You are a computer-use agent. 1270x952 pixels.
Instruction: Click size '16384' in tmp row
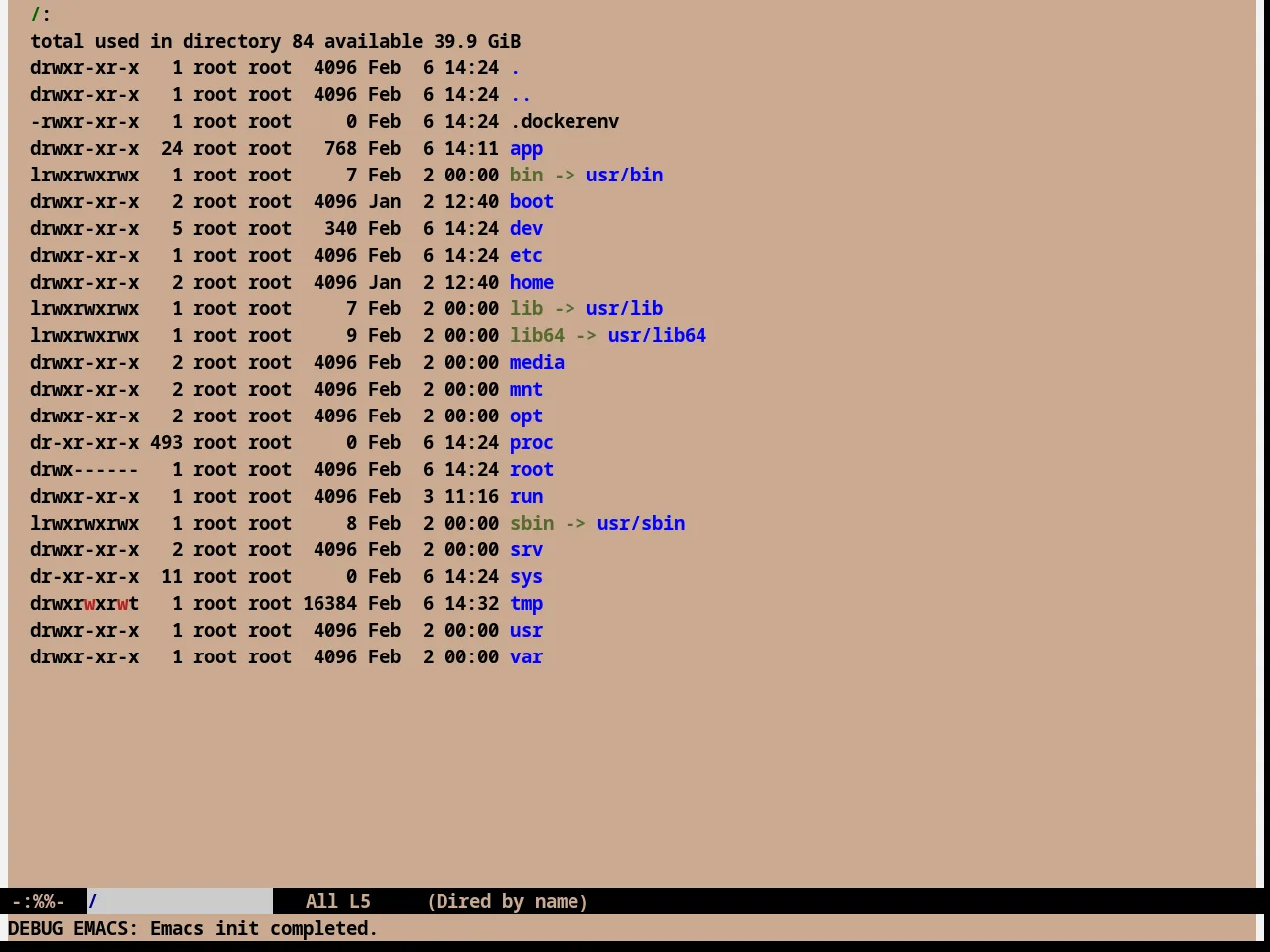(x=329, y=604)
